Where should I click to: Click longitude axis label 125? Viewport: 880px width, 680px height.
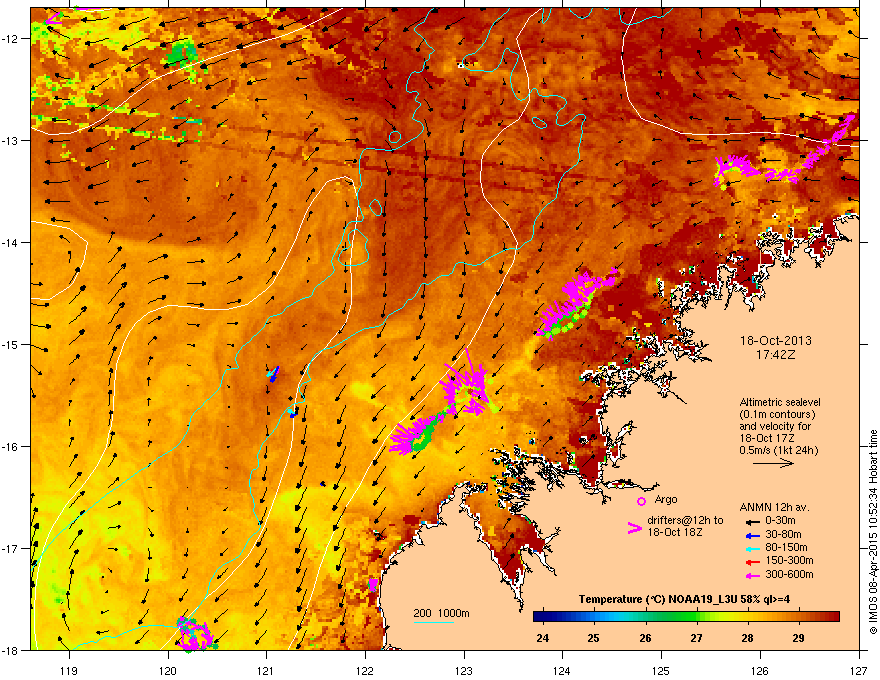pos(661,669)
